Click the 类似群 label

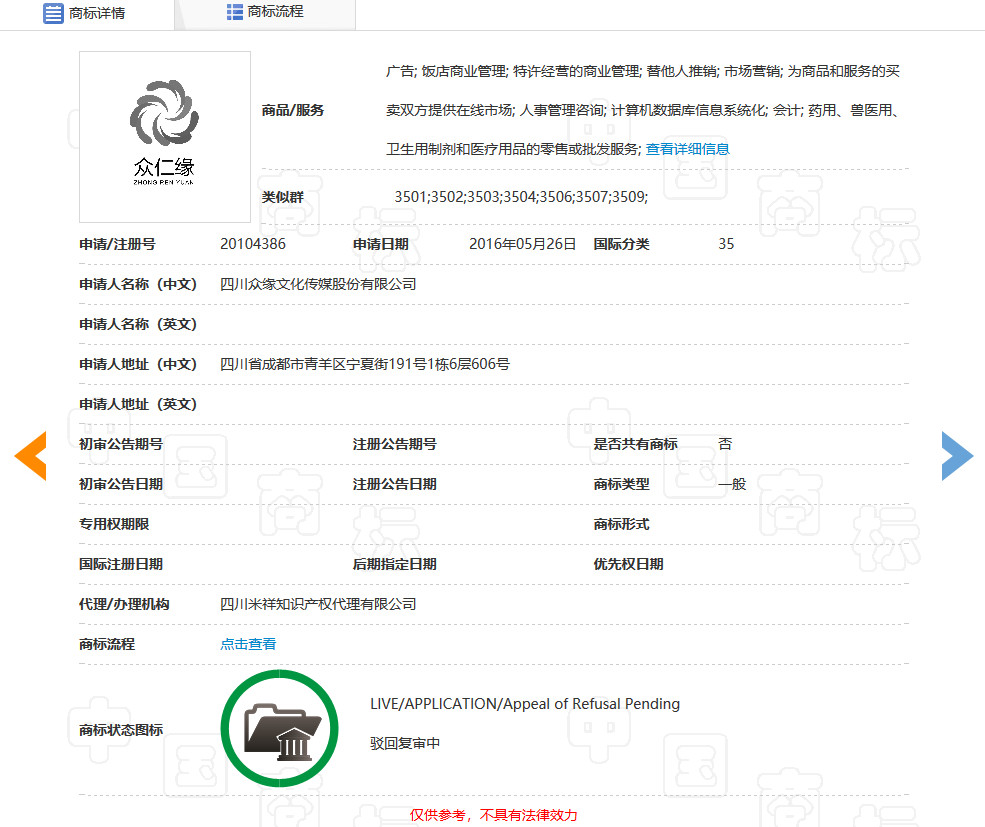(283, 197)
